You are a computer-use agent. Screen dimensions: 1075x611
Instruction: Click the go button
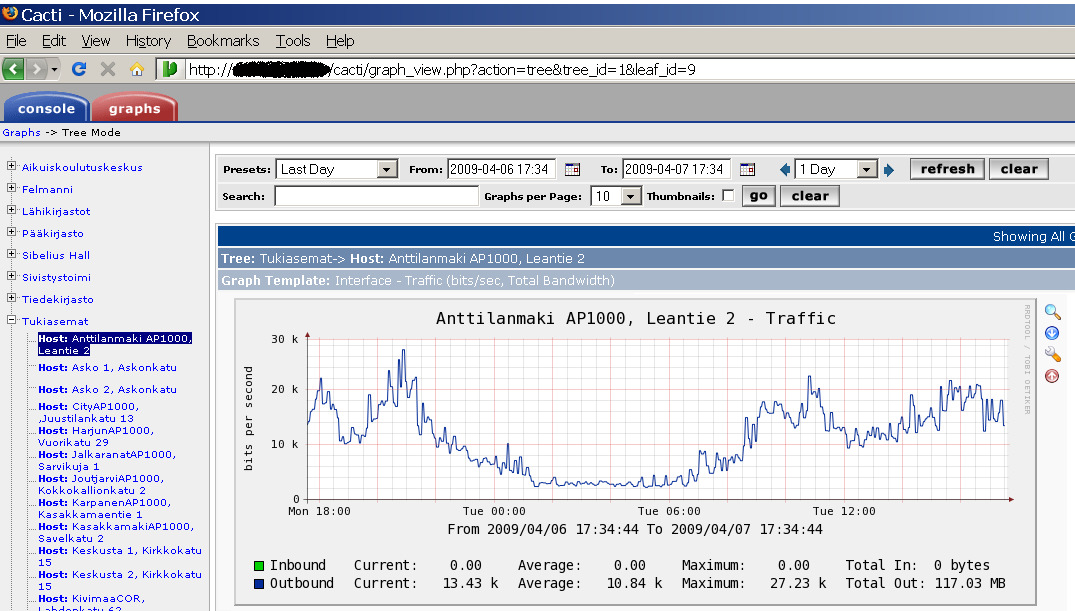click(759, 196)
